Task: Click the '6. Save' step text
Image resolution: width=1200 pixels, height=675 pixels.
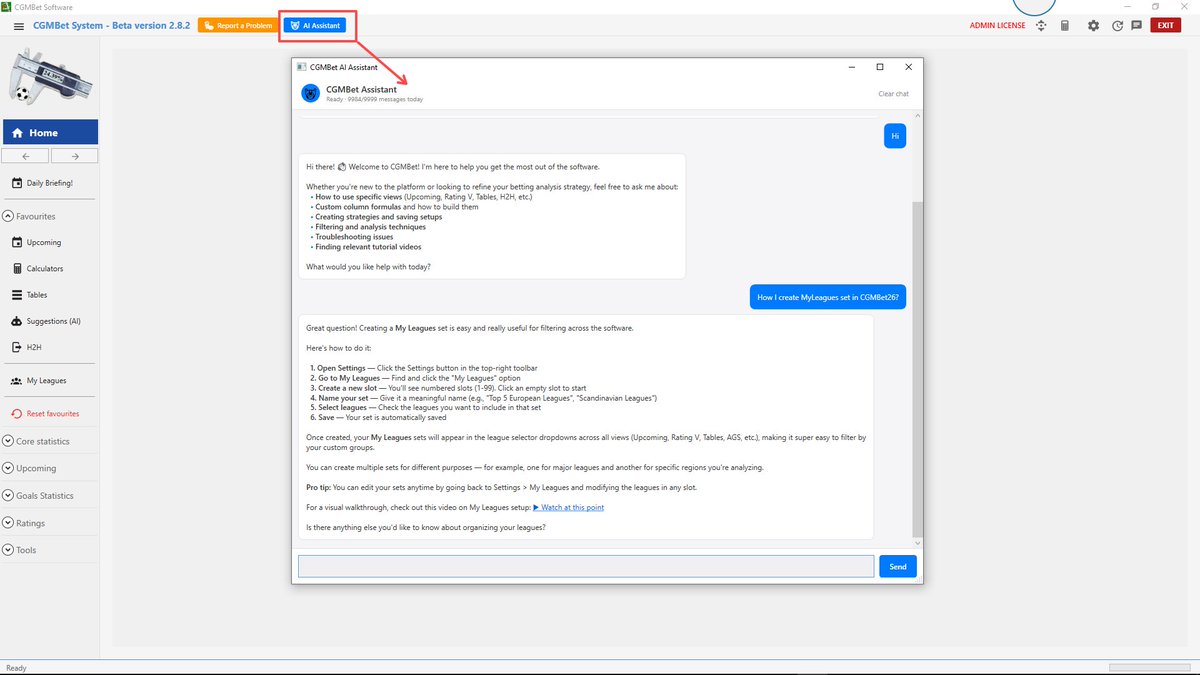Action: 377,417
